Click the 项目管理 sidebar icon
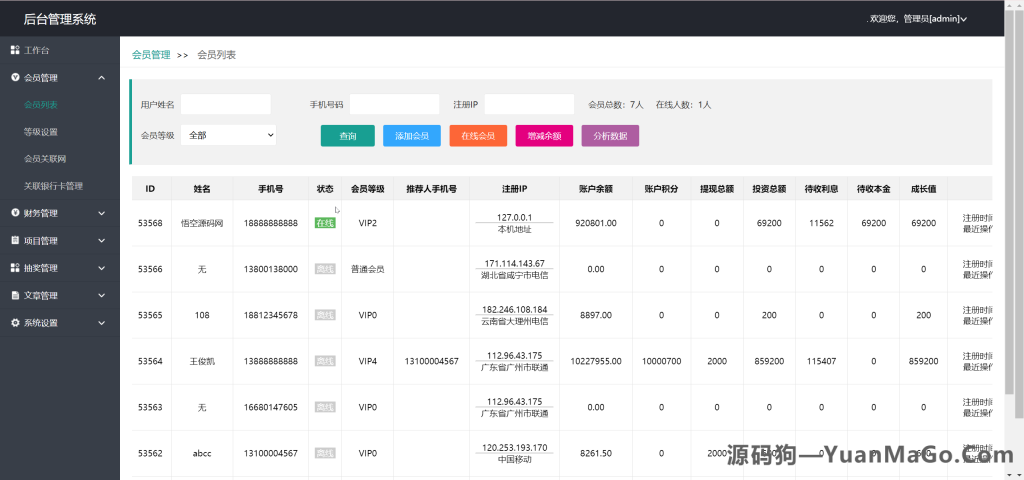 pyautogui.click(x=15, y=240)
